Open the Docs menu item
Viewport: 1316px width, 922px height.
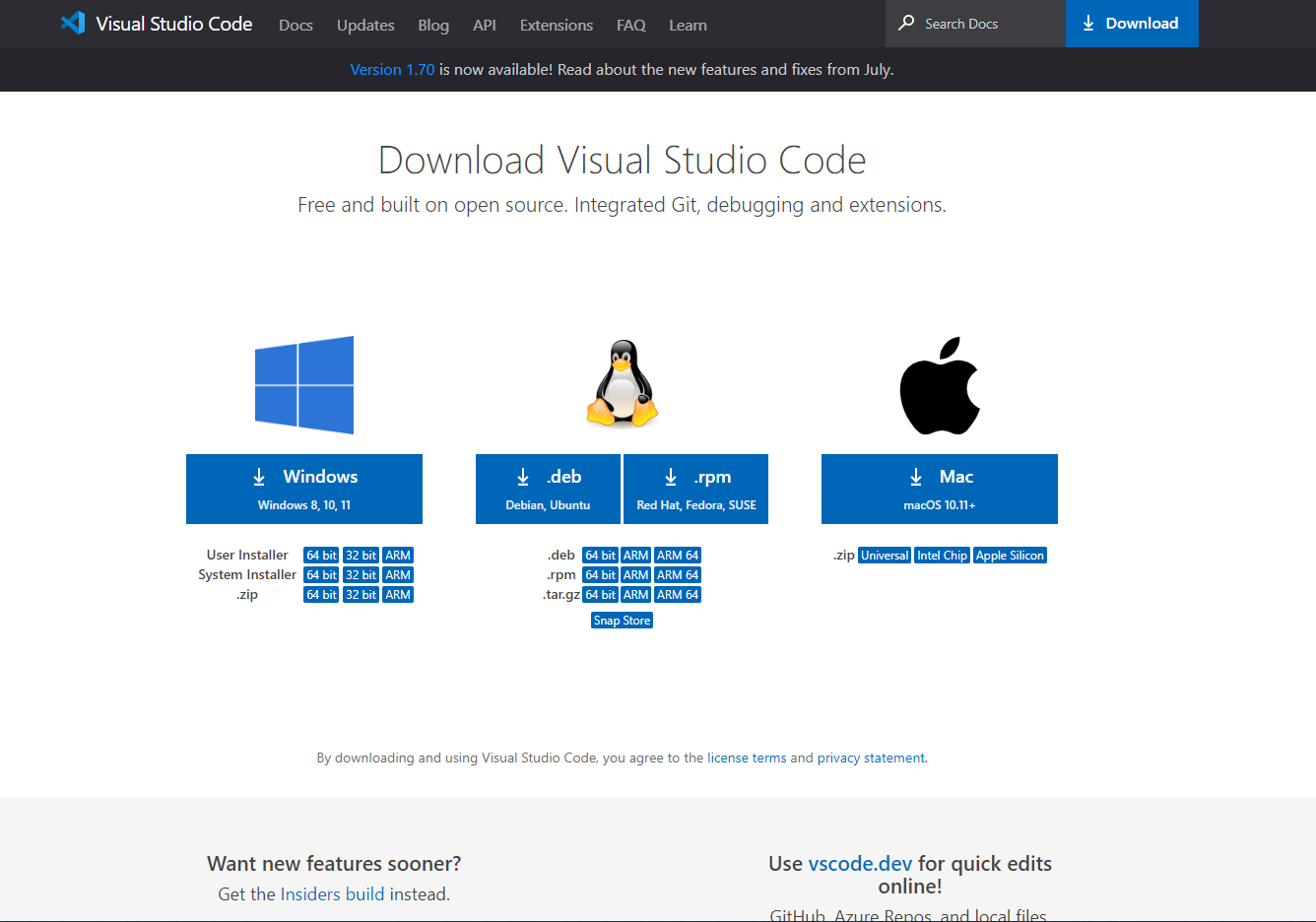pos(296,26)
